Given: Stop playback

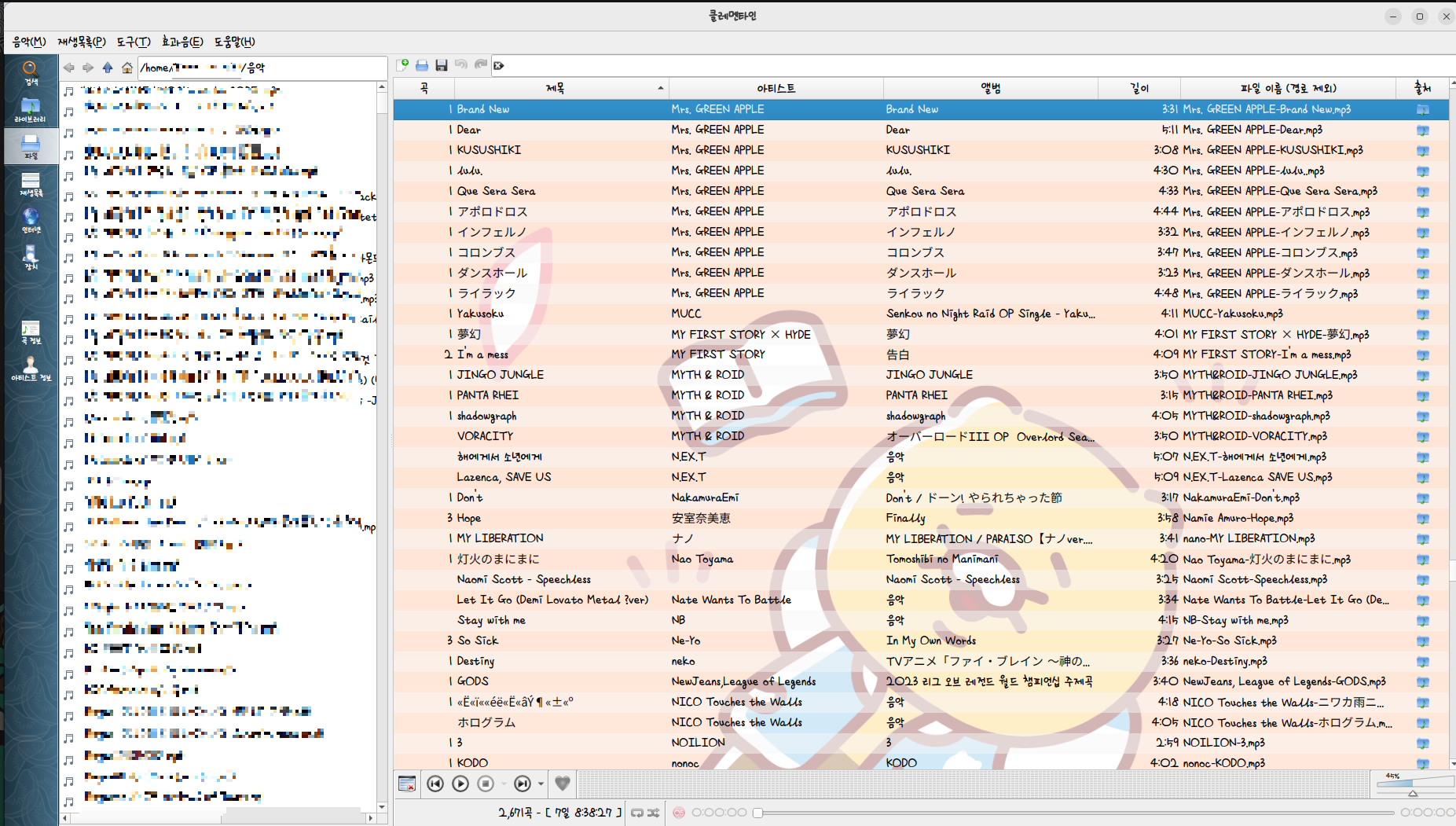Looking at the screenshot, I should (x=486, y=784).
